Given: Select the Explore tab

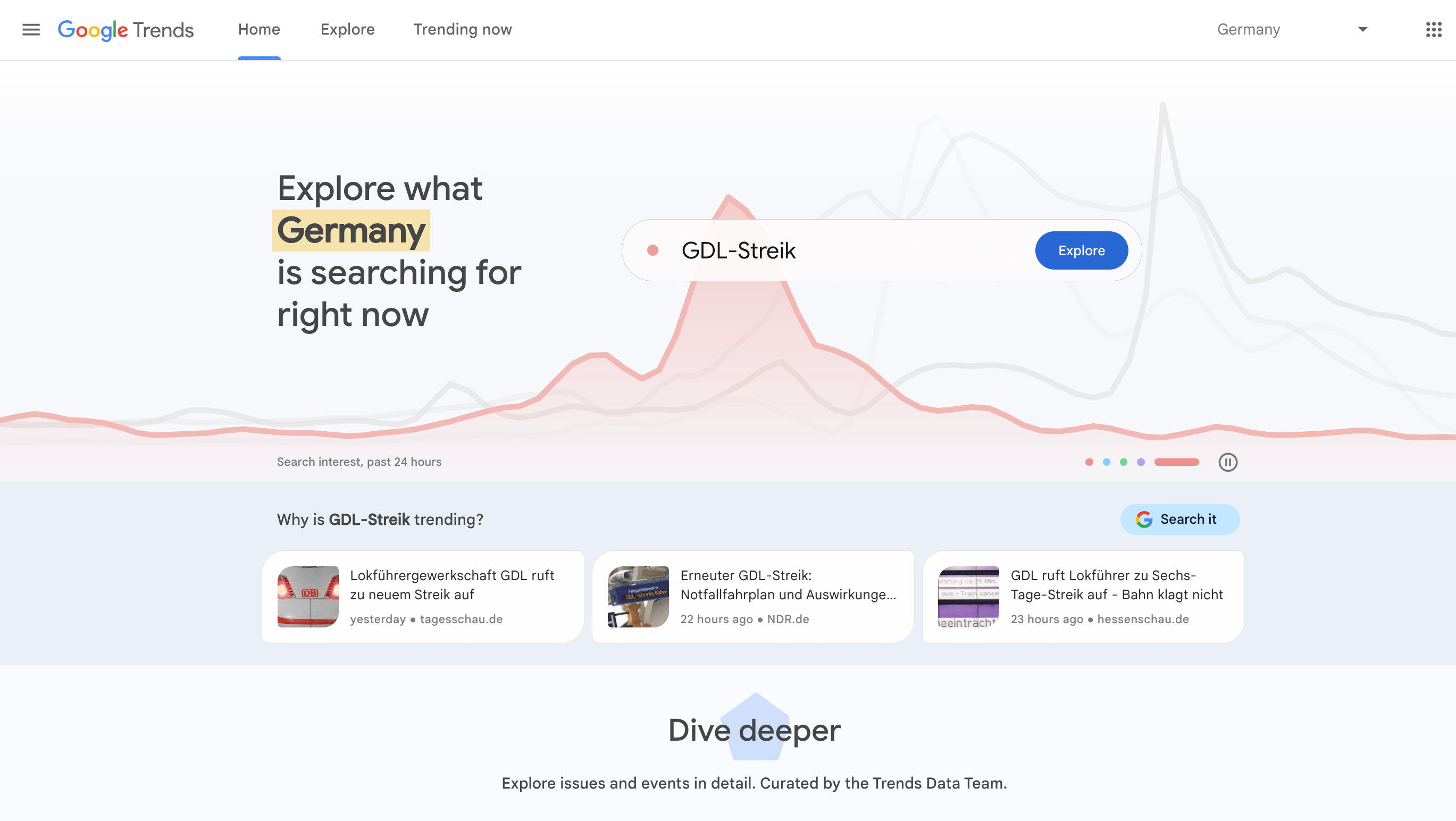Looking at the screenshot, I should pos(347,29).
